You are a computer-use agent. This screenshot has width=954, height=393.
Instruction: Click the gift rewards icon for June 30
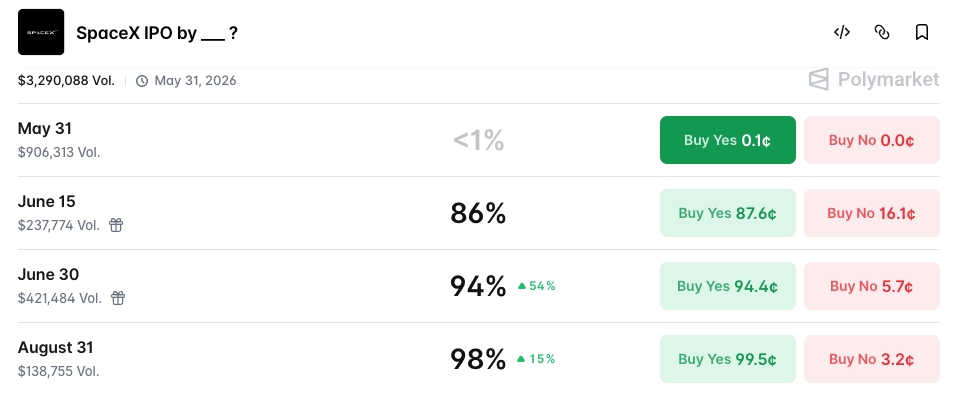tap(118, 298)
